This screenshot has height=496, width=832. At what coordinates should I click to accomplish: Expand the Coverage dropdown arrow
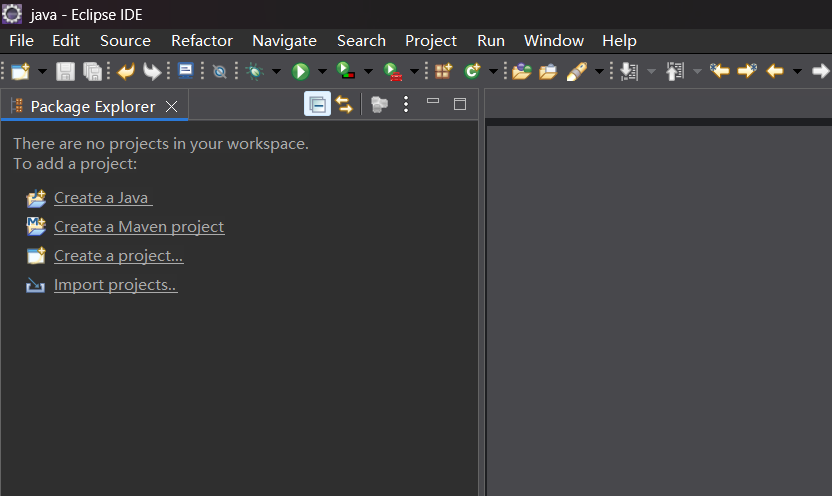(x=368, y=71)
